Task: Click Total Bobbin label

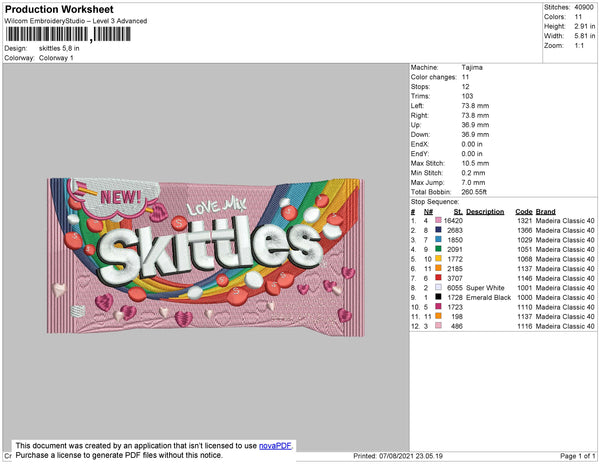Action: (431, 192)
